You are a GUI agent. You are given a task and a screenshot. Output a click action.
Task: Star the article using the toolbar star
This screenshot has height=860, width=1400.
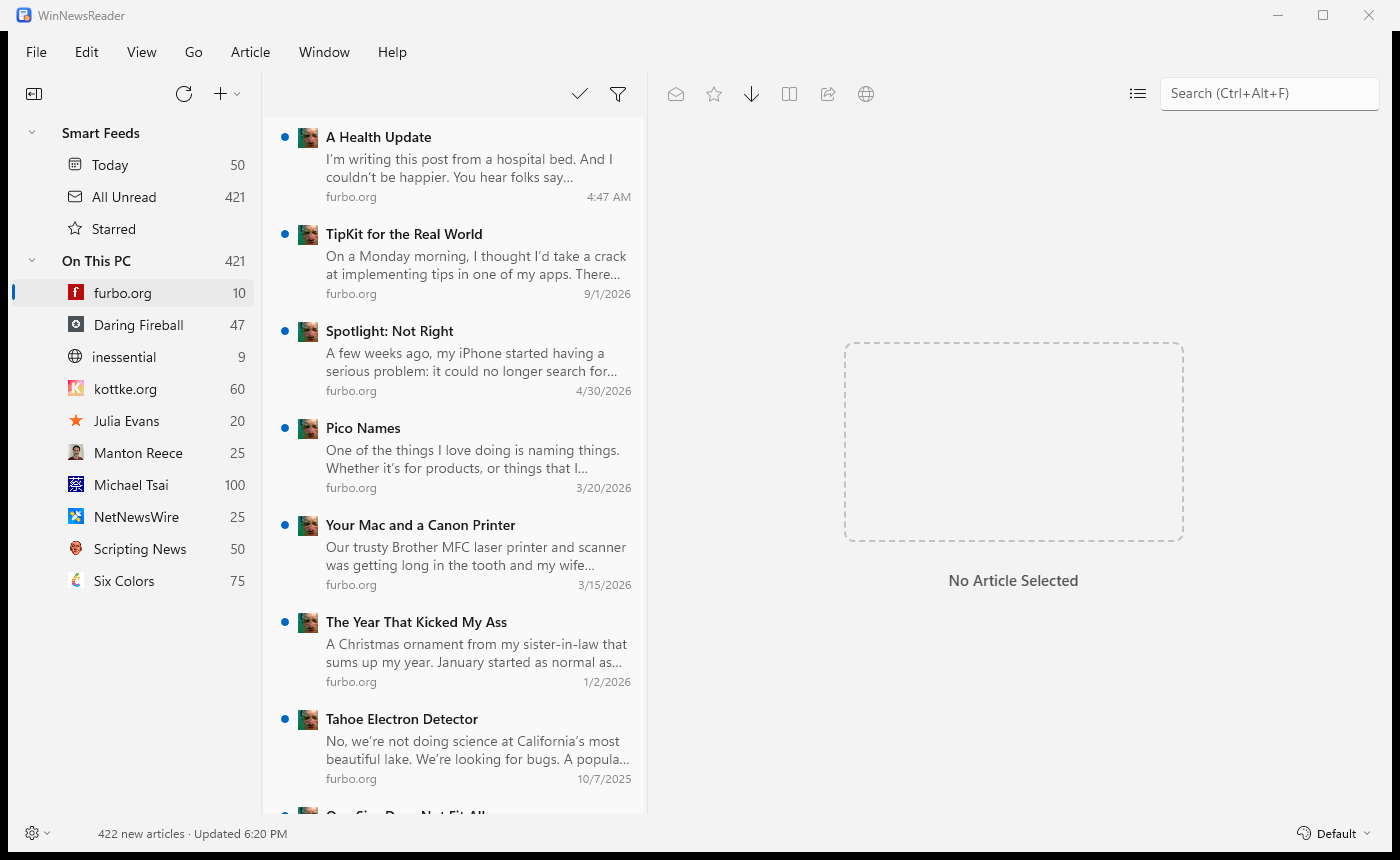[x=714, y=94]
